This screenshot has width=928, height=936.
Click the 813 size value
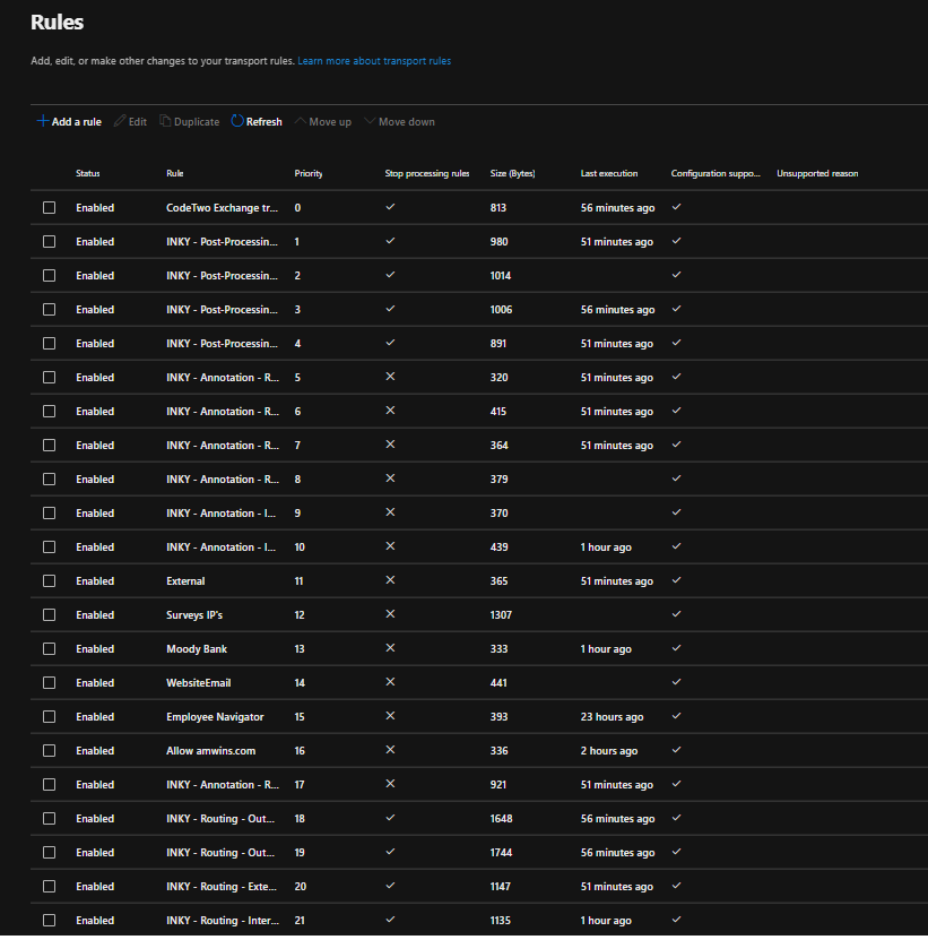(498, 208)
